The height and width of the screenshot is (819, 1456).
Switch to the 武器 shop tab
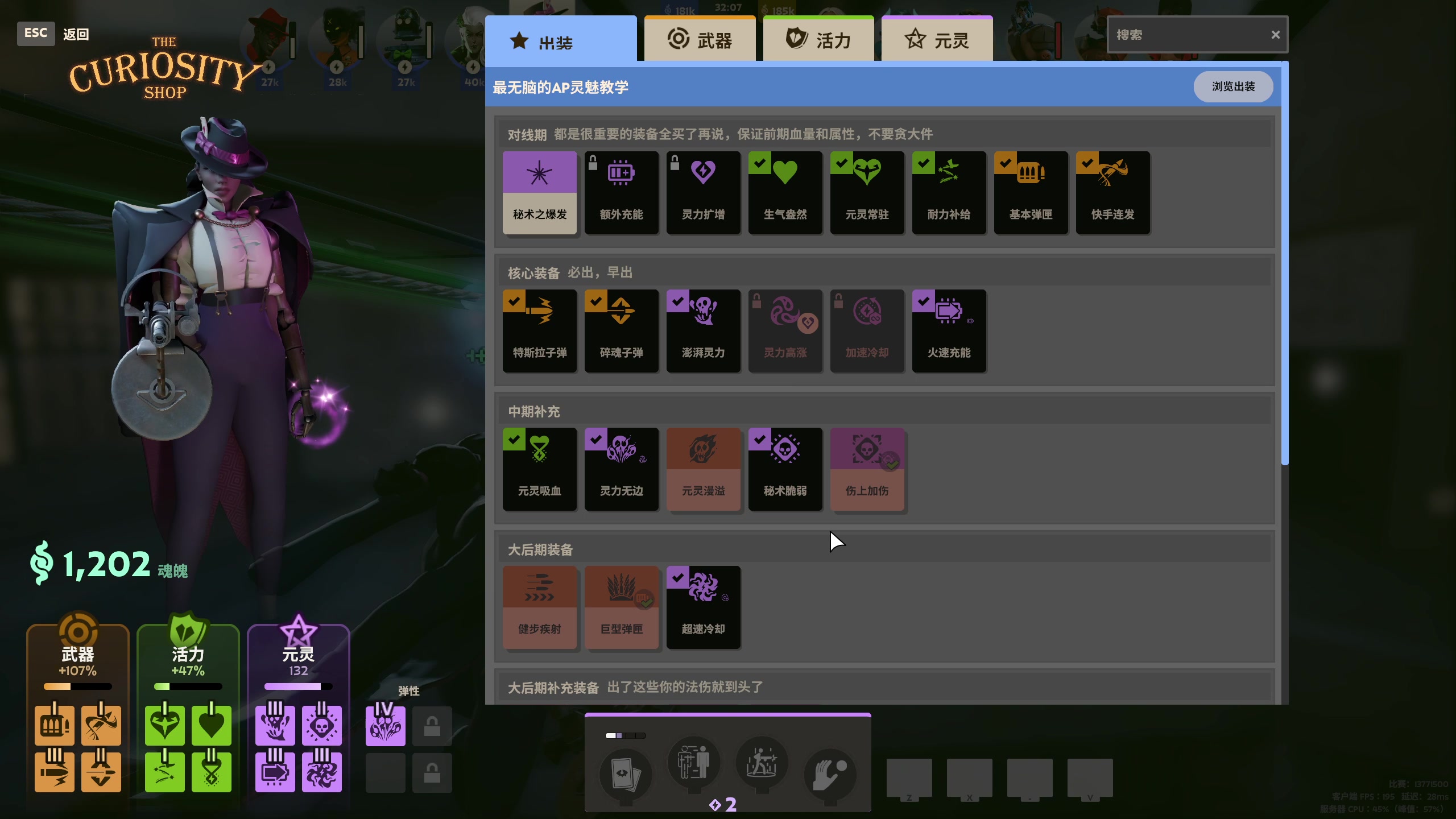coord(700,39)
